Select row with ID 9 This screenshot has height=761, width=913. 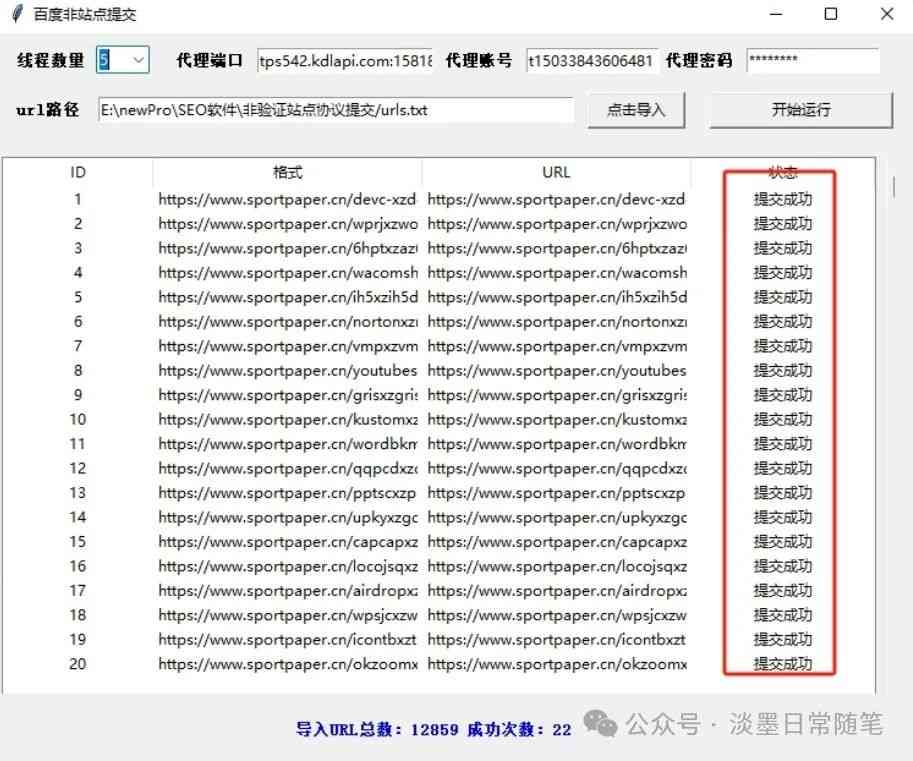[x=438, y=395]
